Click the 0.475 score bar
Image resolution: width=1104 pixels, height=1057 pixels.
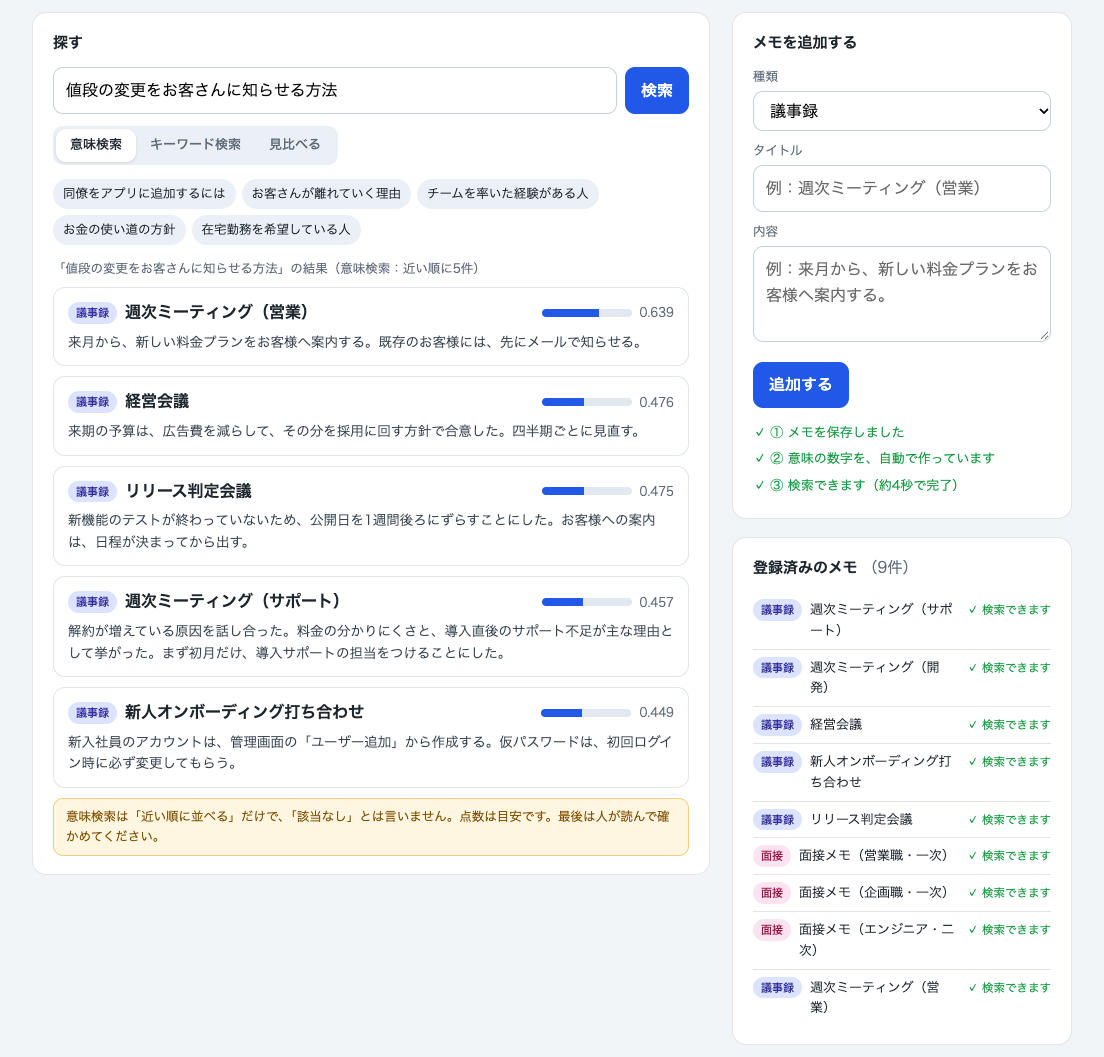tap(586, 491)
